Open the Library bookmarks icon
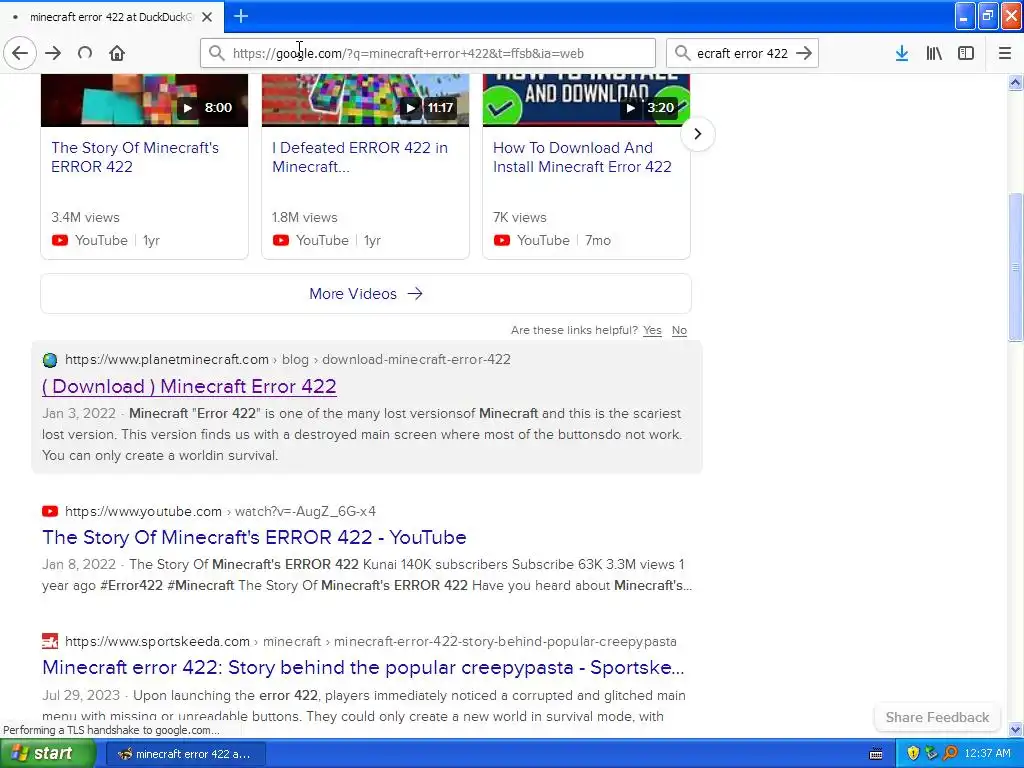The height and width of the screenshot is (768, 1024). tap(934, 53)
